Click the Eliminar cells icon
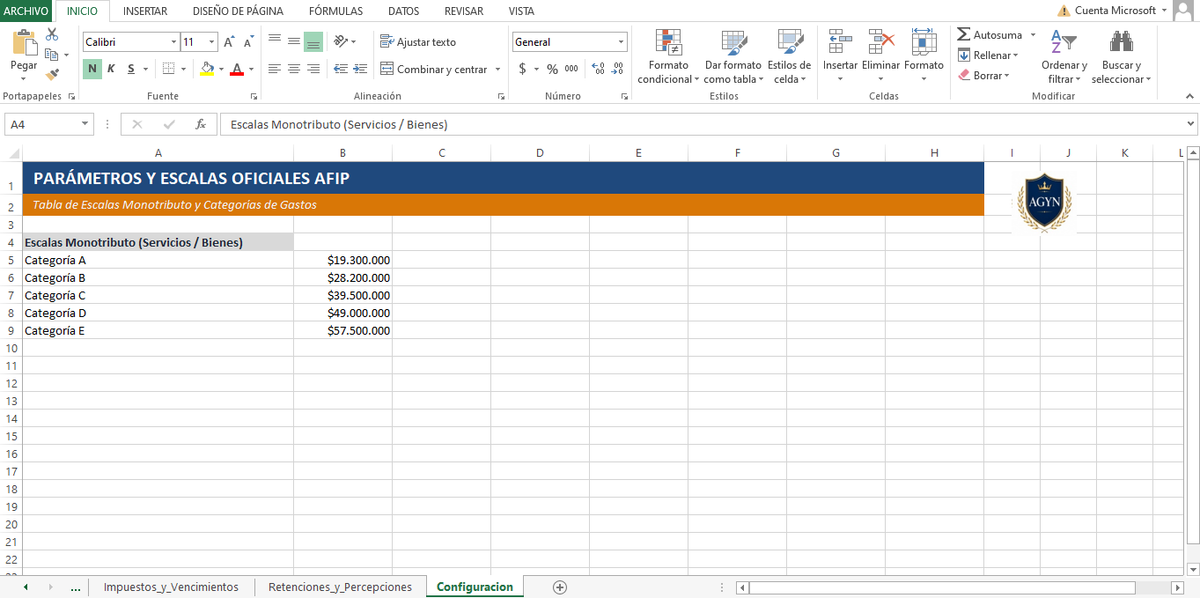The image size is (1200, 598). 881,41
